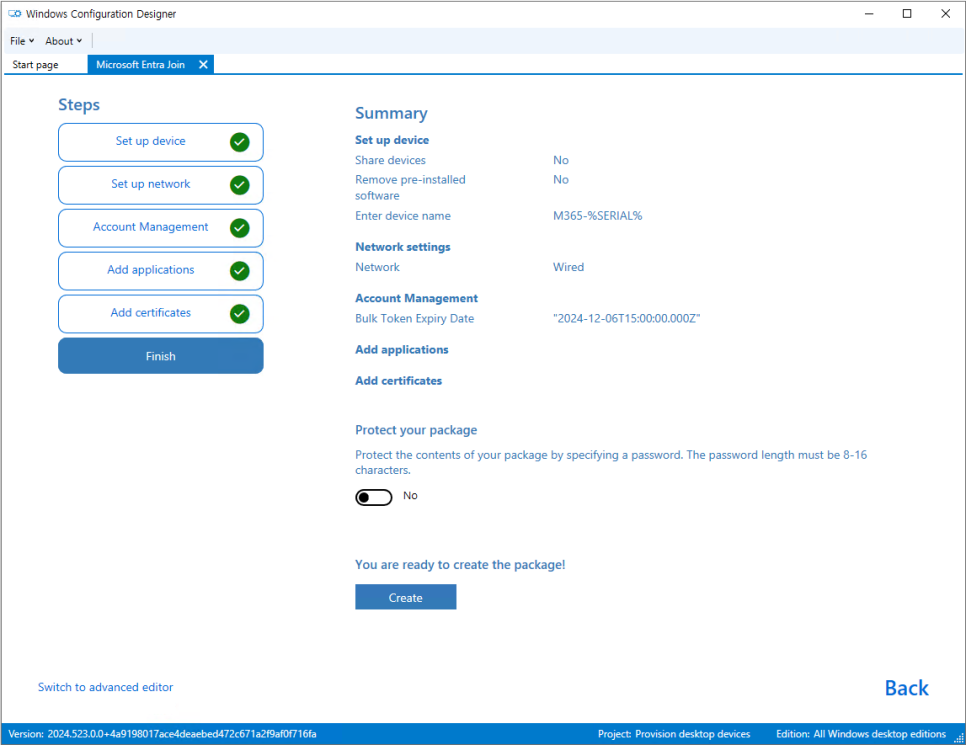Click You are ready to create the package text
This screenshot has height=745, width=966.
tap(460, 564)
